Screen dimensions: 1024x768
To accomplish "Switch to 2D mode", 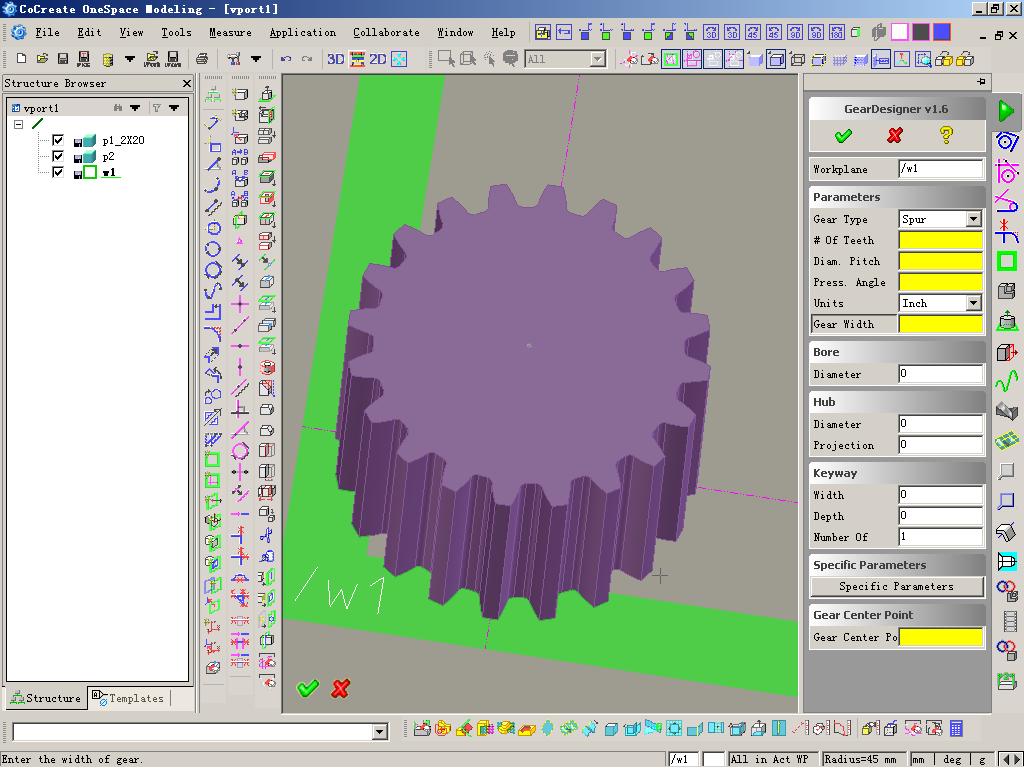I will coord(377,59).
